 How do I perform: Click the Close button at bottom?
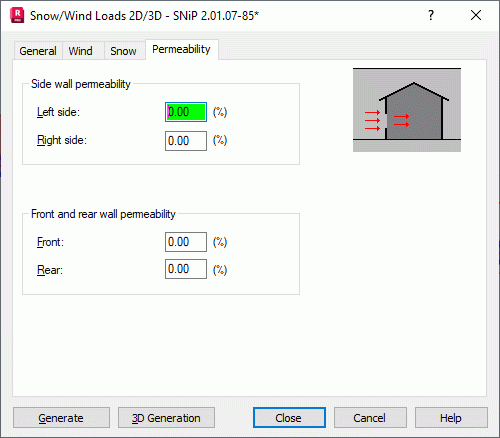[x=289, y=418]
